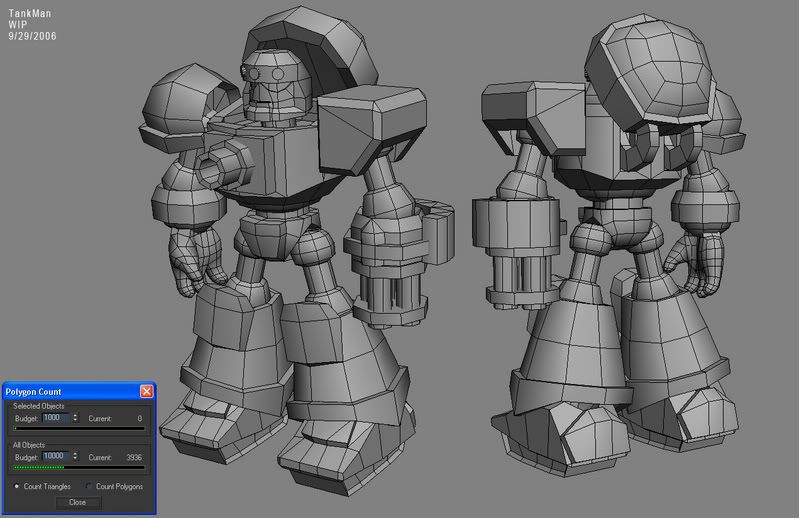
Task: Focus the Selected Objects Budget field
Action: [56, 418]
